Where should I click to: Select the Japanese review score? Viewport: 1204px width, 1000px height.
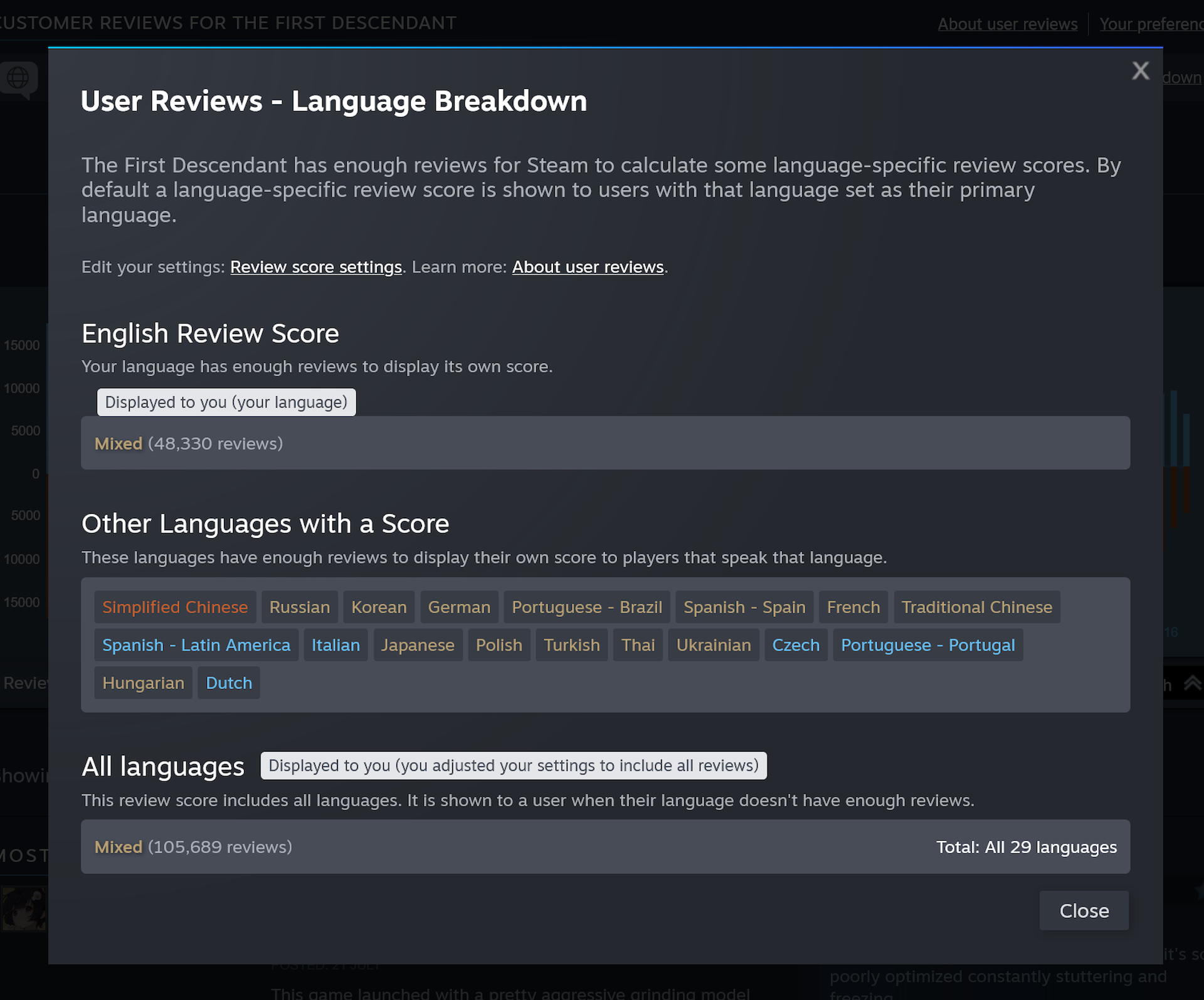pos(418,645)
